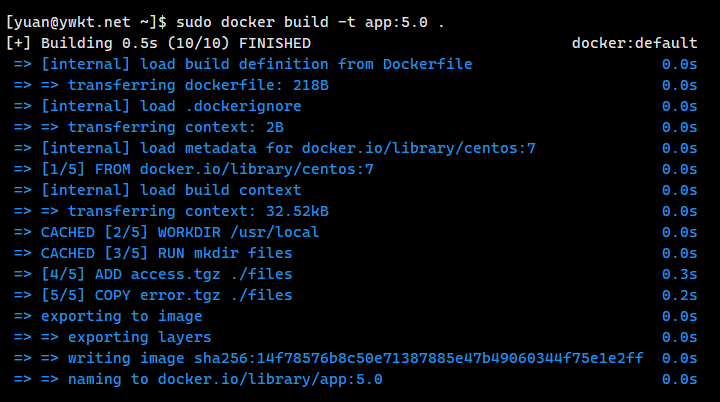The image size is (720, 402).
Task: Click the load metadata for centos:7 line
Action: pos(275,148)
